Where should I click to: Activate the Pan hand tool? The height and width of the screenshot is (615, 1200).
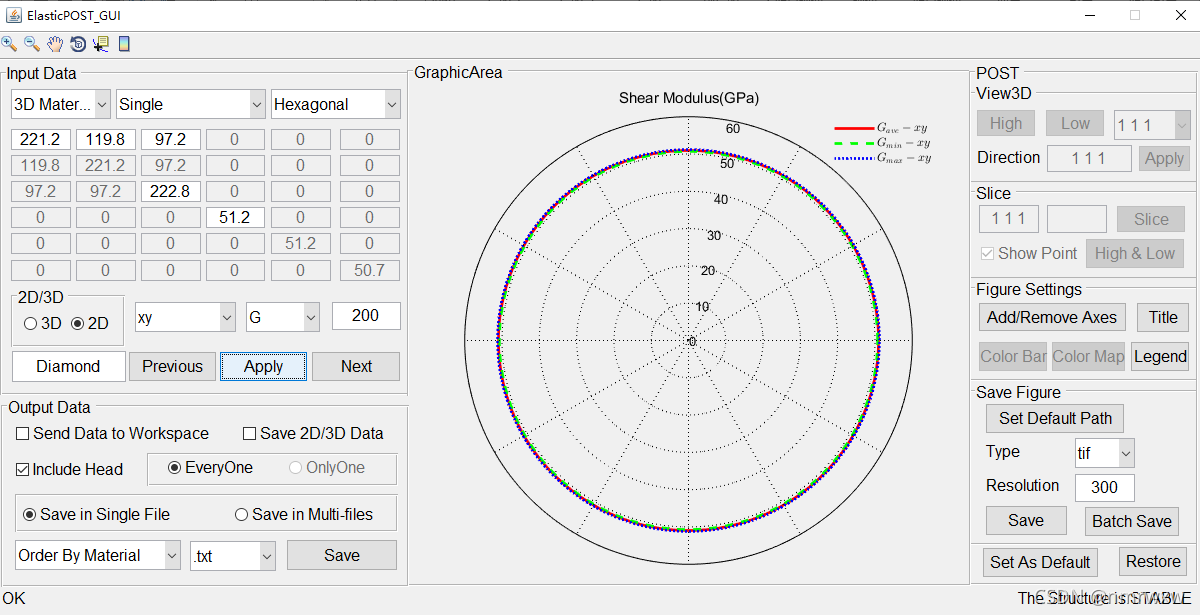(x=55, y=44)
